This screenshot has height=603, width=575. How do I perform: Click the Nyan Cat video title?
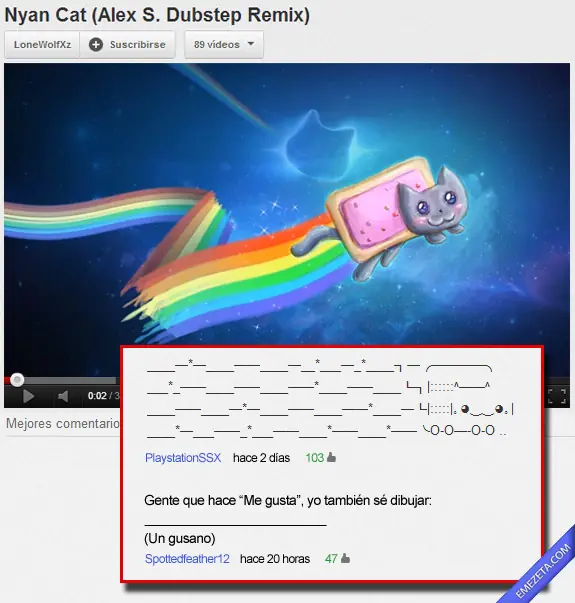157,15
